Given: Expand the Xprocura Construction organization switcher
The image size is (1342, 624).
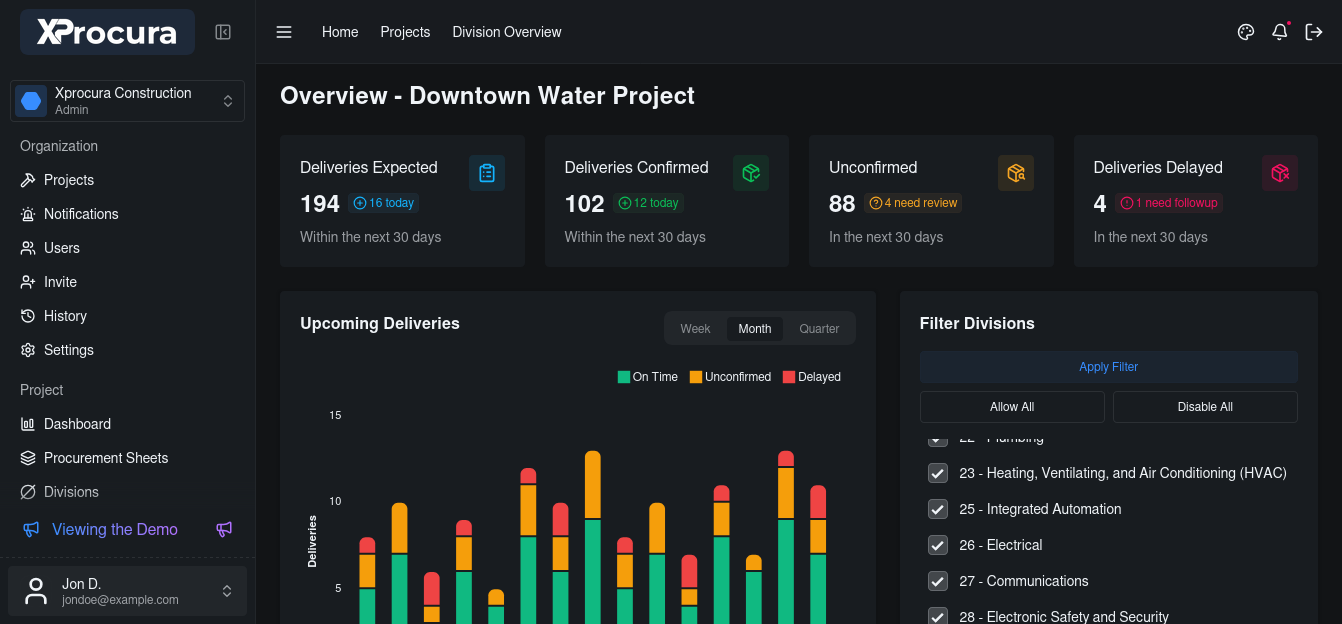Looking at the screenshot, I should click(x=127, y=101).
